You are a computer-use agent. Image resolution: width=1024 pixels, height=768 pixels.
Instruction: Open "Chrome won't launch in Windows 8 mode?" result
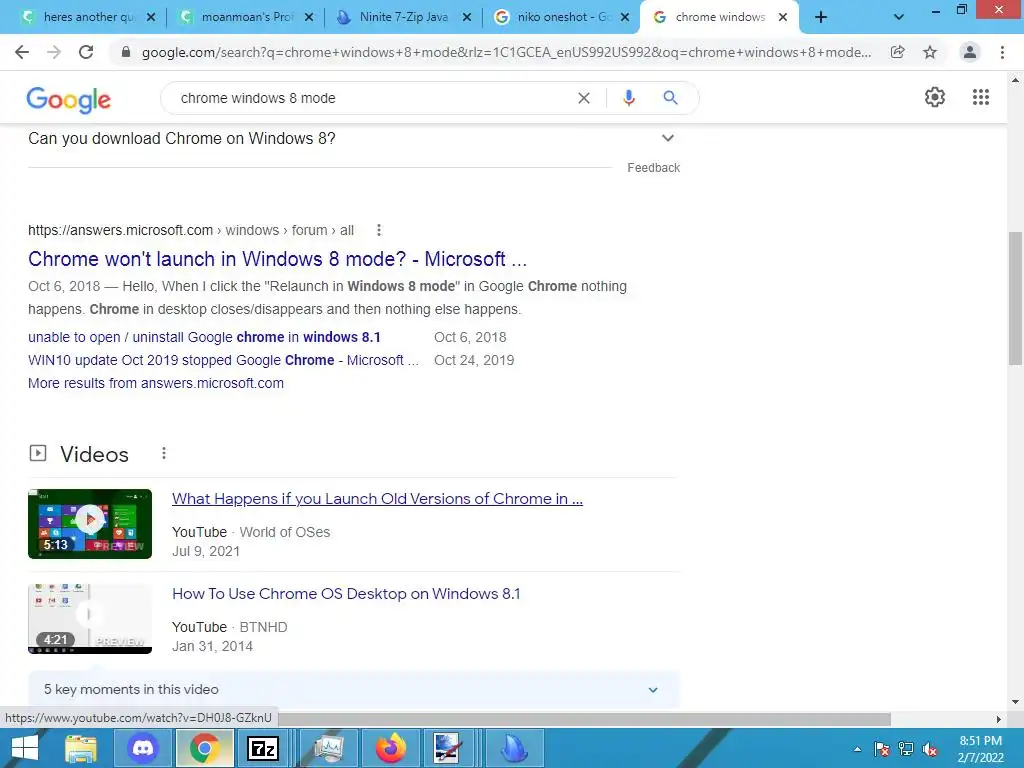coord(277,259)
